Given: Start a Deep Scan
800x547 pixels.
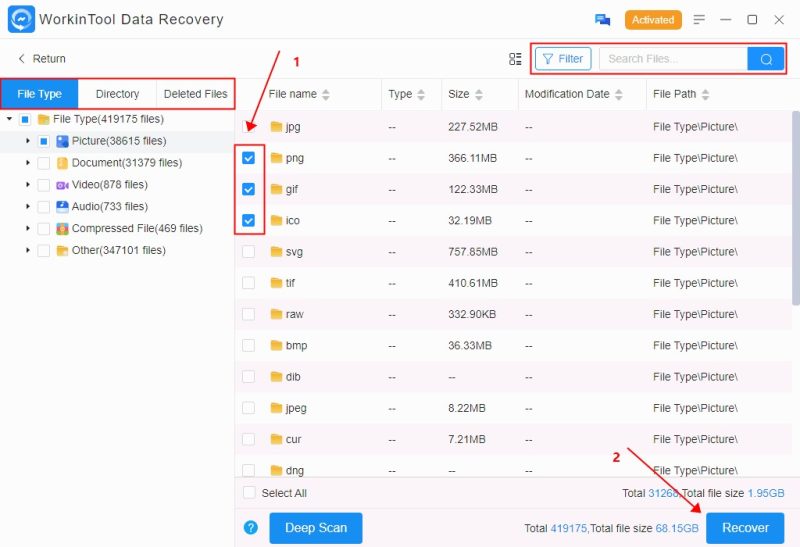Looking at the screenshot, I should coord(315,528).
